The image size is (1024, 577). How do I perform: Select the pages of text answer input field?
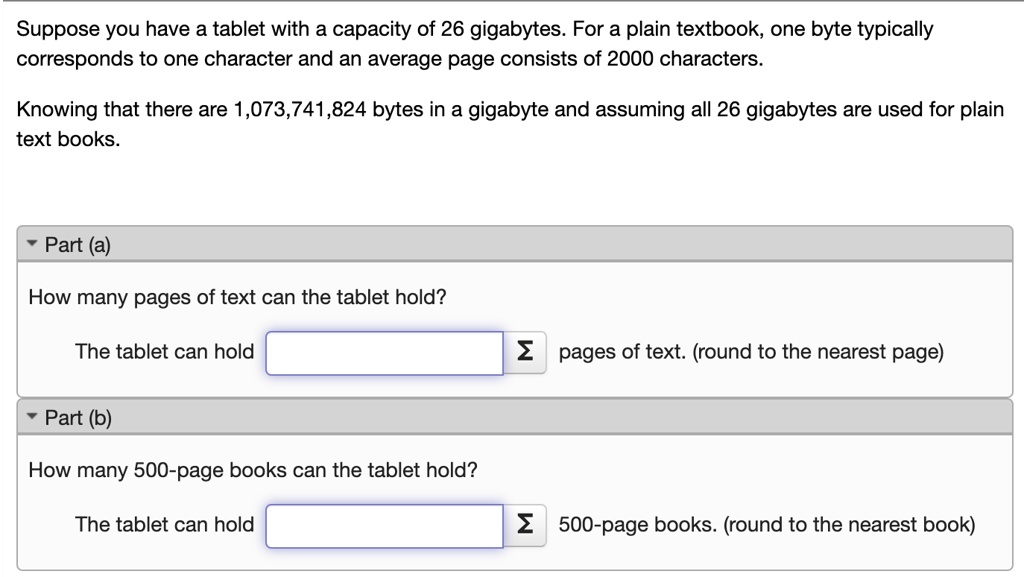[x=383, y=352]
